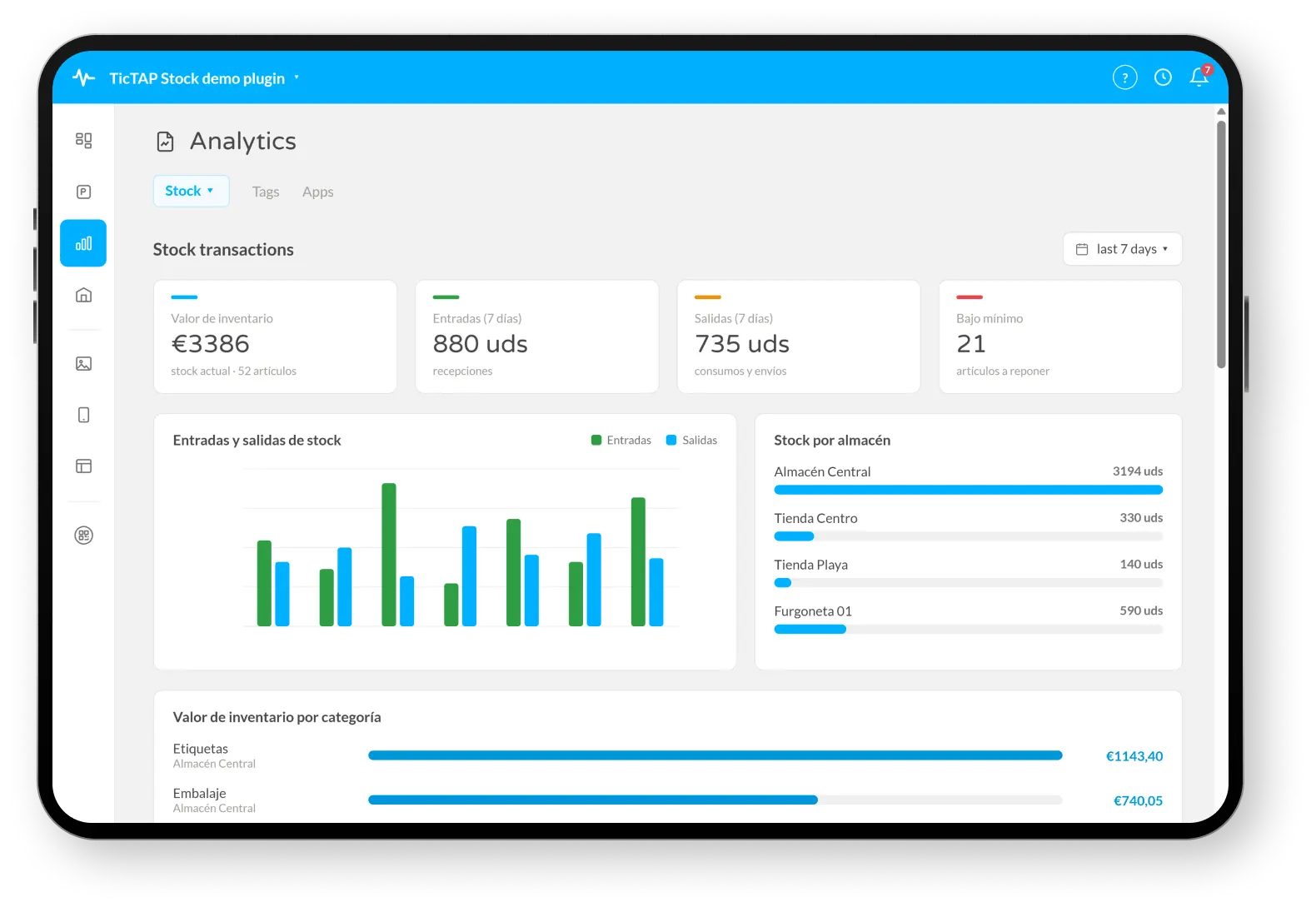Open notifications bell with badge
Image resolution: width=1316 pixels, height=907 pixels.
click(1200, 76)
